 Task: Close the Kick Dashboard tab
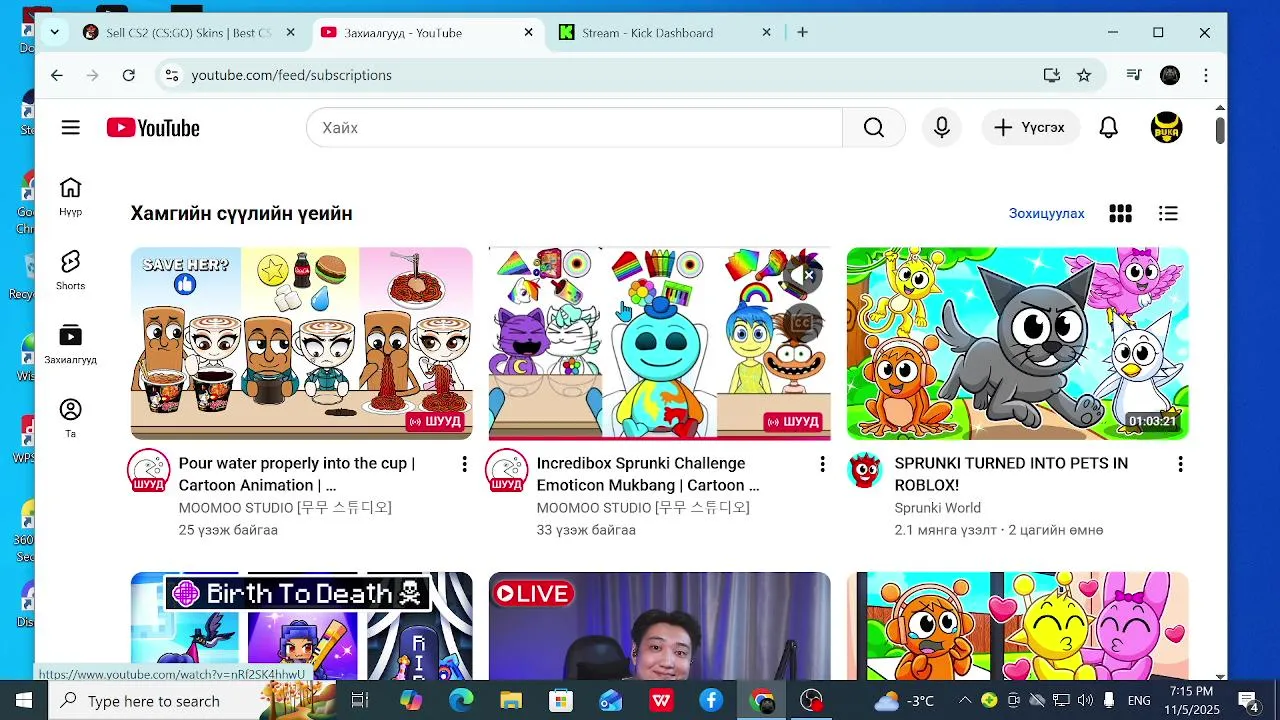(767, 33)
